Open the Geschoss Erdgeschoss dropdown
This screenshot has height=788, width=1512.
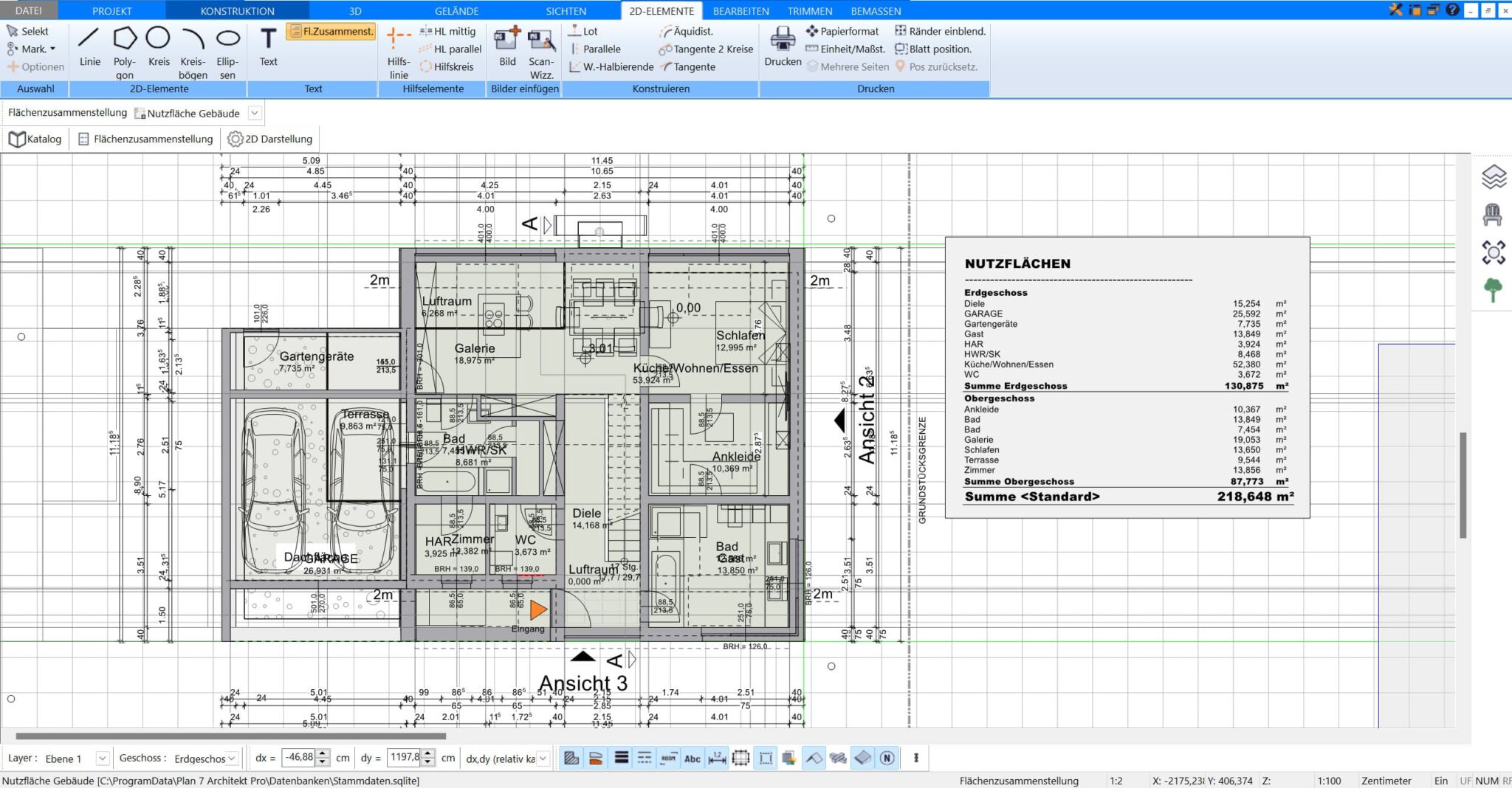click(x=232, y=758)
